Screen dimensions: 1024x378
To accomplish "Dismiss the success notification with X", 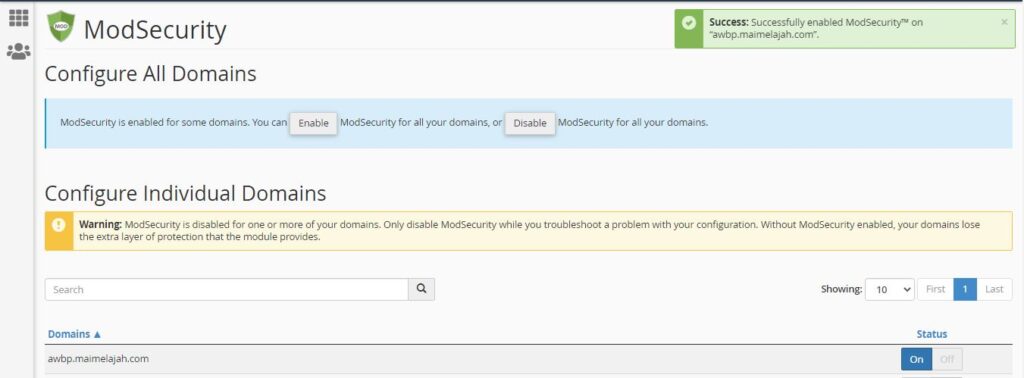I will point(1004,22).
